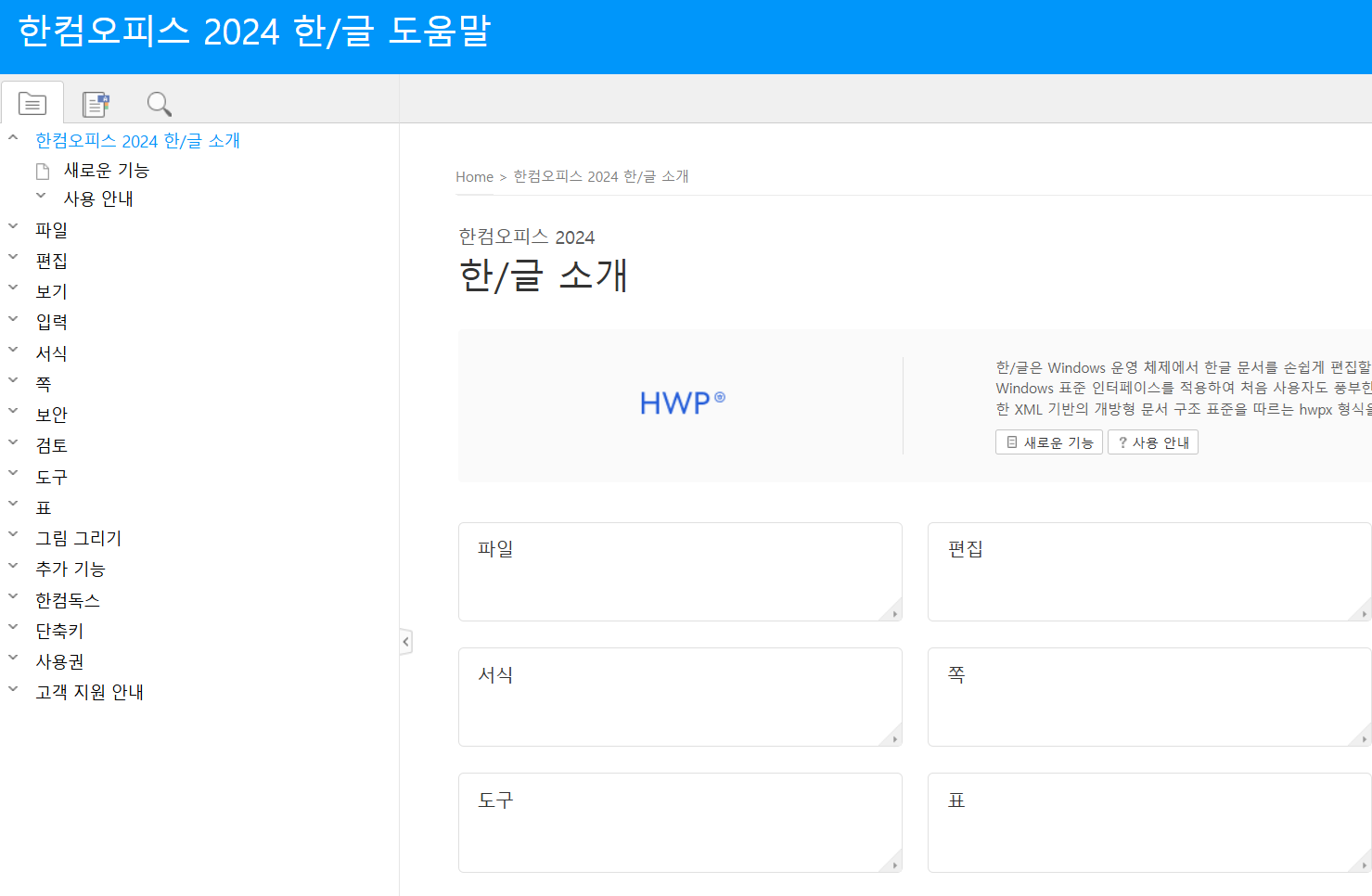Open the 그림 그리기 topic in tree
This screenshot has width=1372, height=896.
point(79,538)
